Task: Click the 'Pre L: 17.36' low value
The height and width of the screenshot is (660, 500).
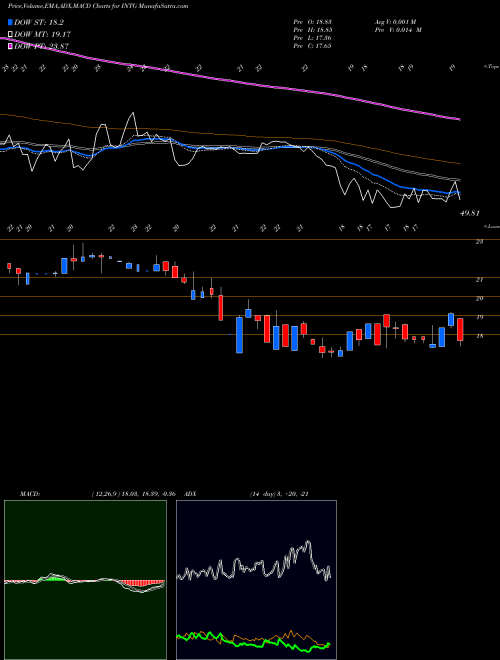Action: coord(313,38)
